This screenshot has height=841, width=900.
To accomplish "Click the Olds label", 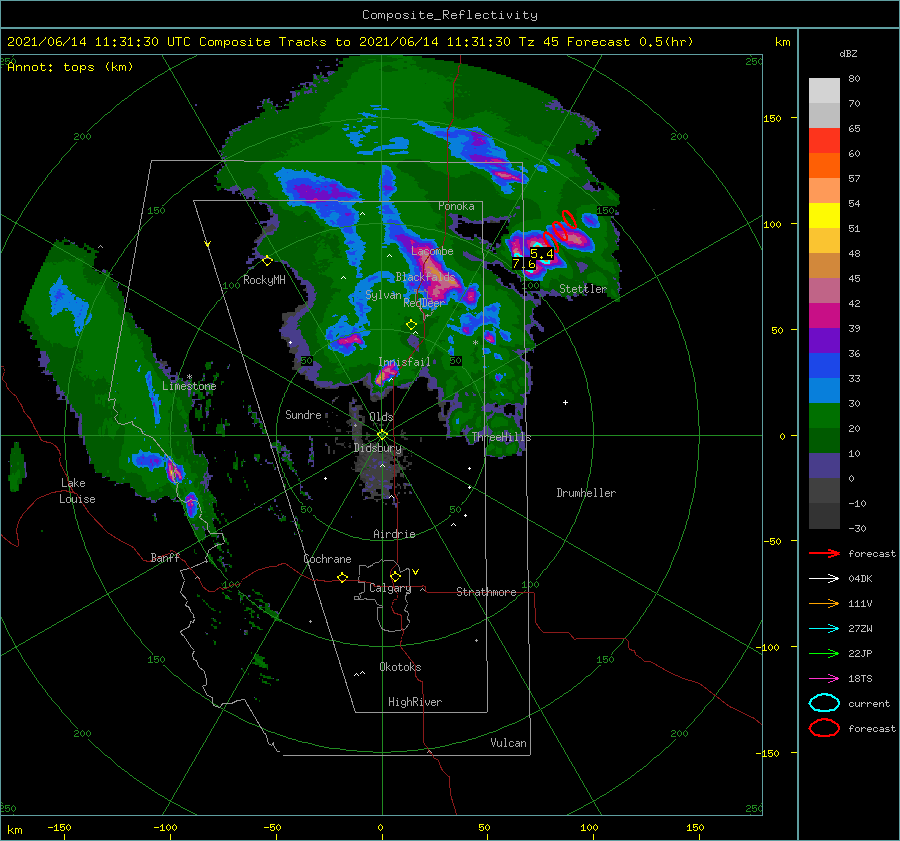I will tap(381, 417).
